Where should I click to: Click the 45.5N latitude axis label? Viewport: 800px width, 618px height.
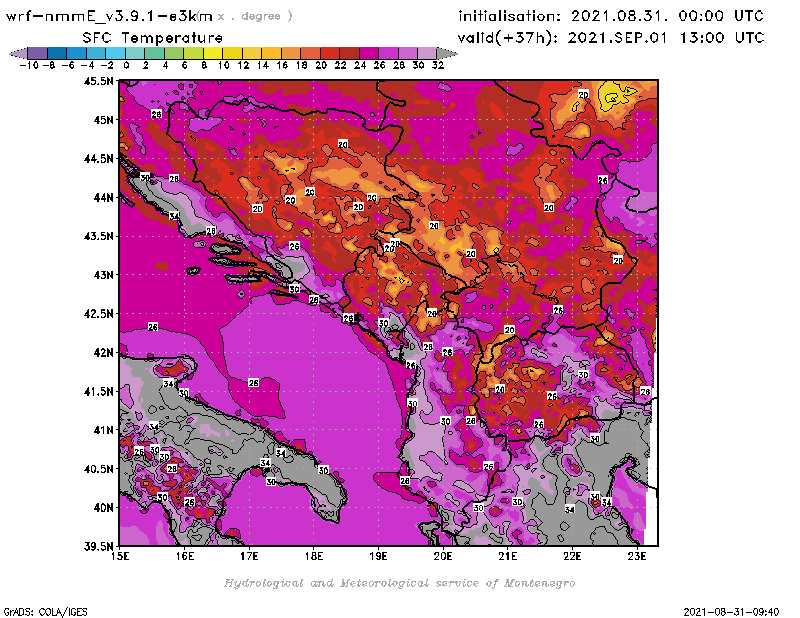(x=98, y=81)
